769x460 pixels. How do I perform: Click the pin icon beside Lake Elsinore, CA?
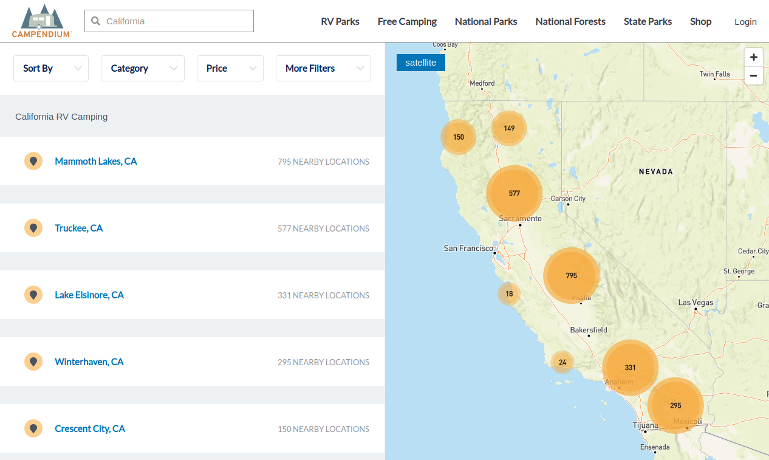coord(33,295)
